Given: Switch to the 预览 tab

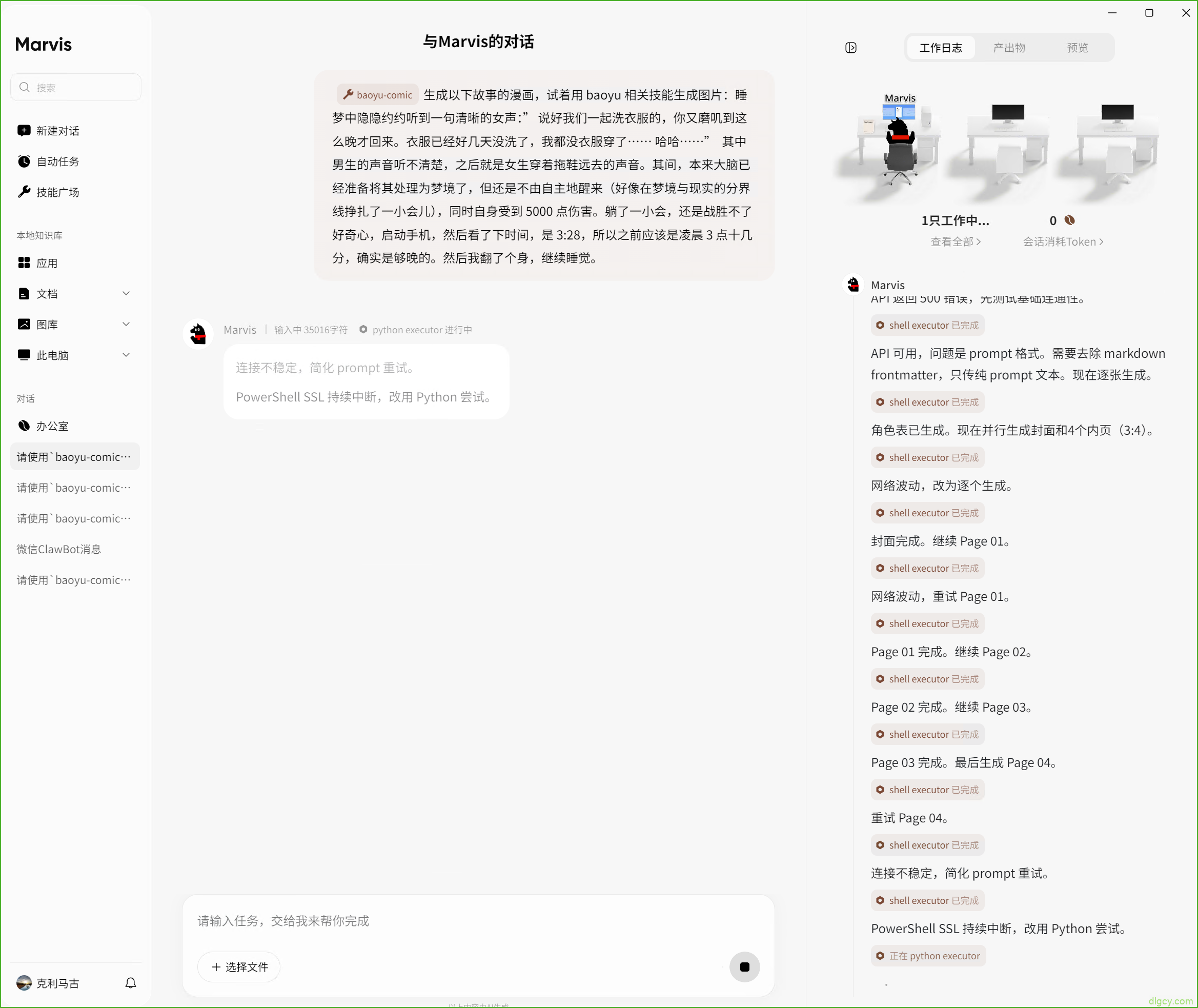Looking at the screenshot, I should point(1078,48).
